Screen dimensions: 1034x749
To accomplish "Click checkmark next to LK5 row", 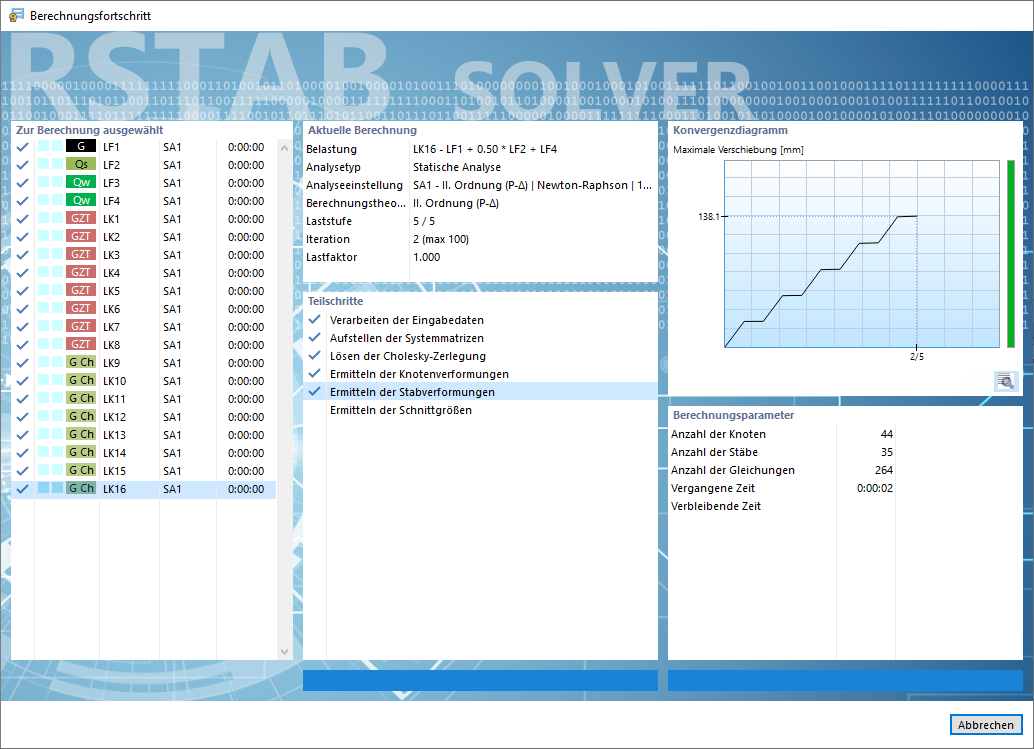I will click(22, 291).
